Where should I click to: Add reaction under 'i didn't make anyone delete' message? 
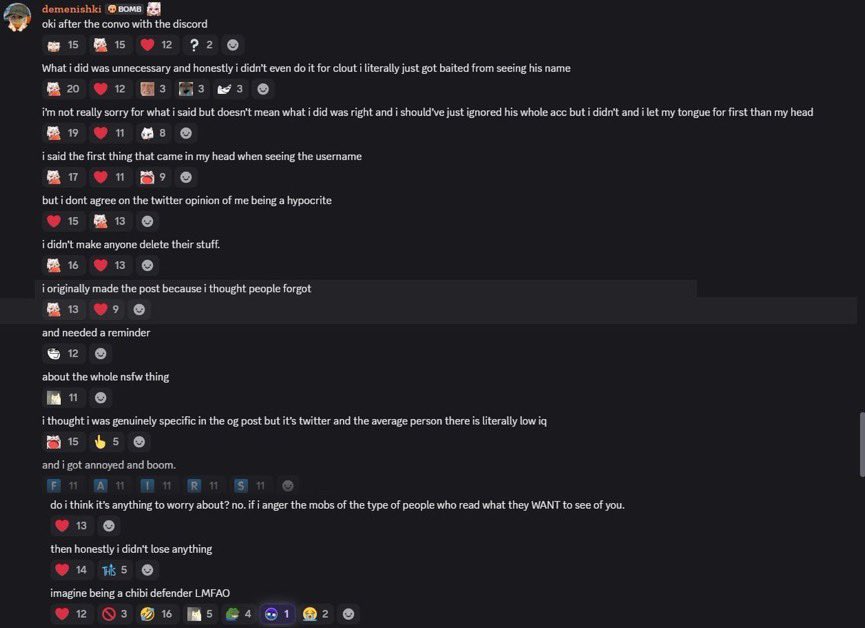pos(147,265)
